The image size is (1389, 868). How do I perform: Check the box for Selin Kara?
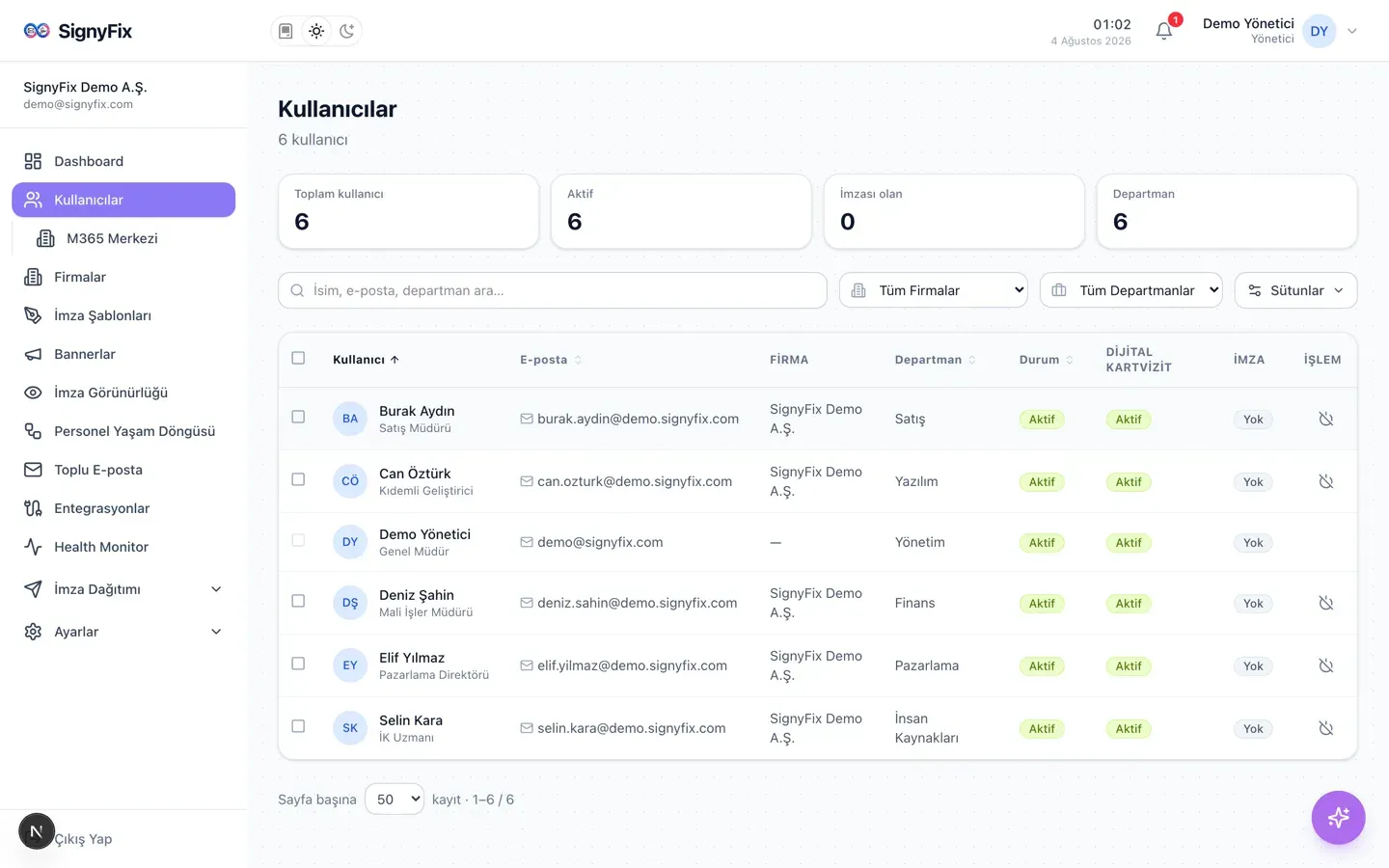pyautogui.click(x=298, y=726)
